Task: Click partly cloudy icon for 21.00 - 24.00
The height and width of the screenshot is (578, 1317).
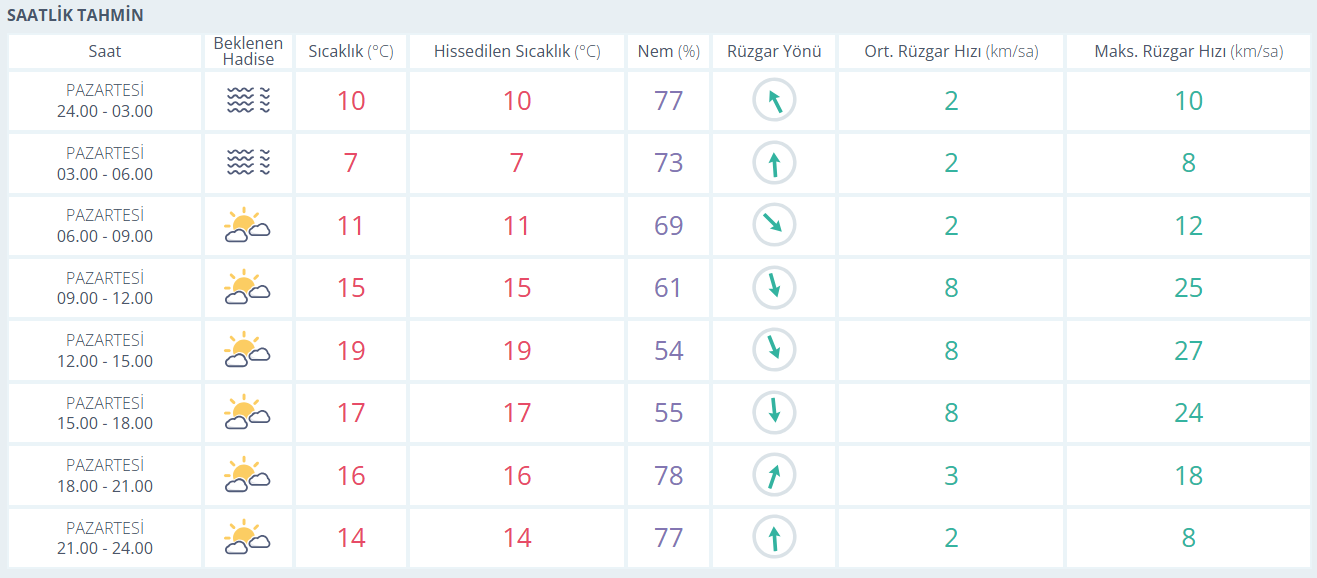Action: click(x=248, y=537)
